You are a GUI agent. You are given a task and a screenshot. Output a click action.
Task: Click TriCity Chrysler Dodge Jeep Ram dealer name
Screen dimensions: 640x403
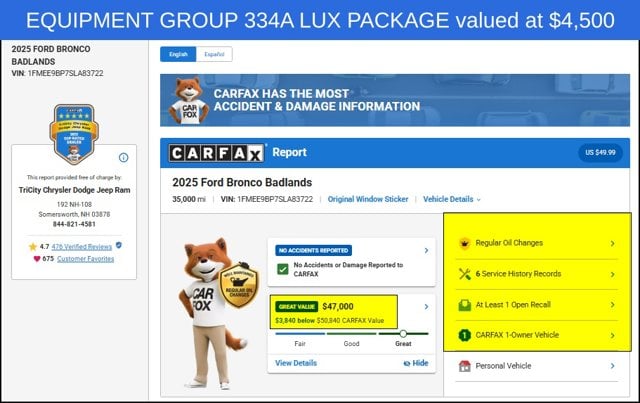point(74,190)
